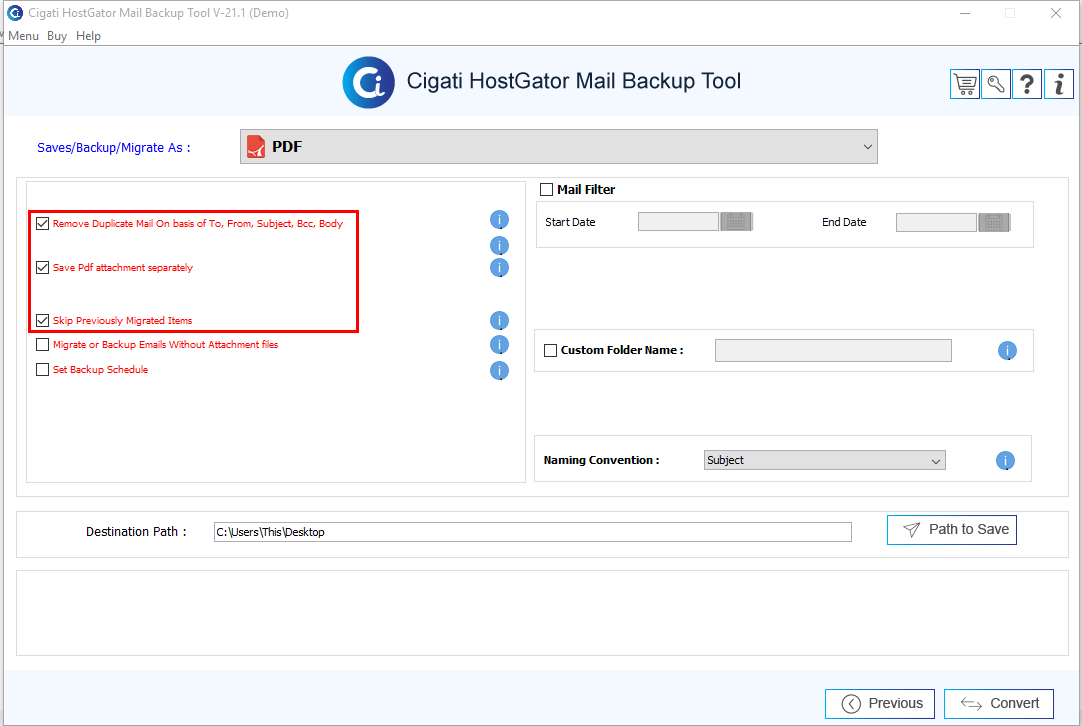Open the Naming Convention Subject dropdown

coord(825,460)
